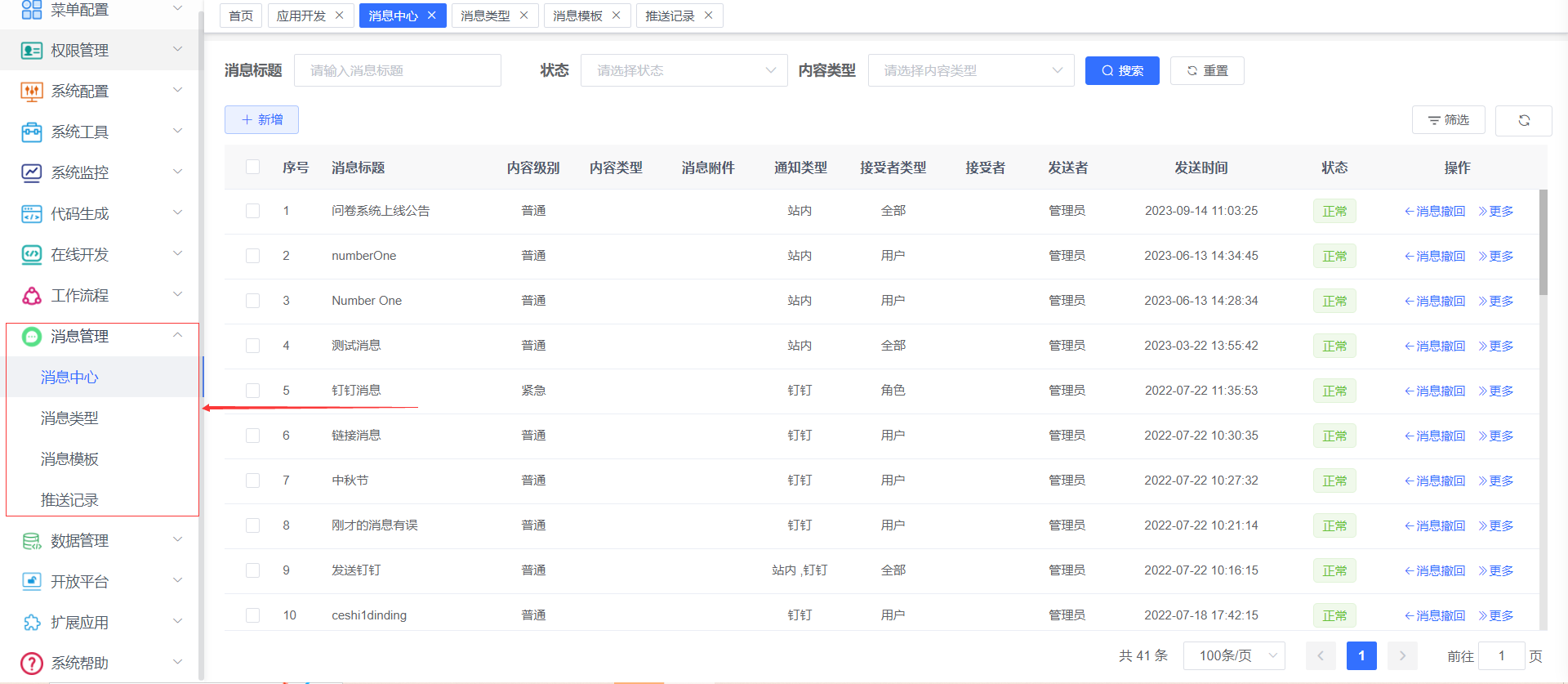Close the 应用开发 tab
This screenshot has width=1568, height=684.
click(340, 16)
